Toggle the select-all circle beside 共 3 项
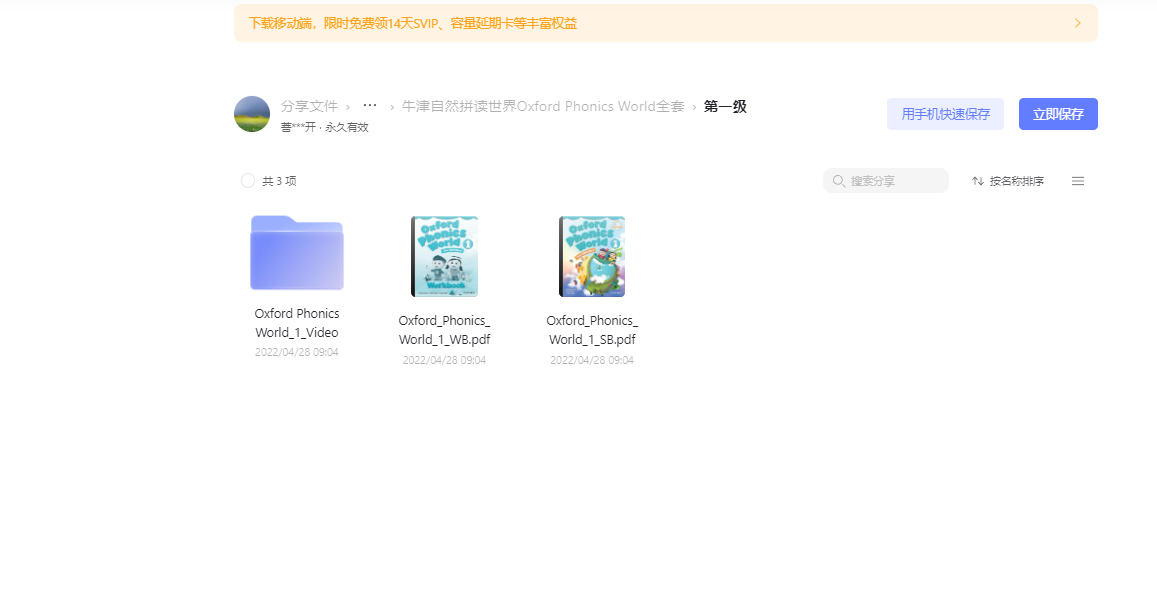 pos(247,181)
